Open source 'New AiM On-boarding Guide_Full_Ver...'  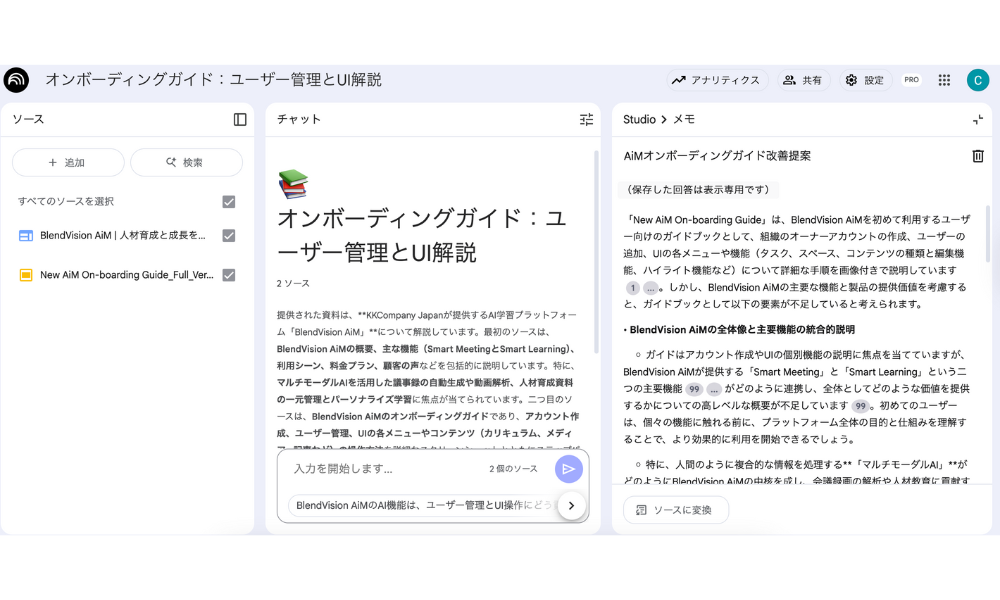coord(126,275)
